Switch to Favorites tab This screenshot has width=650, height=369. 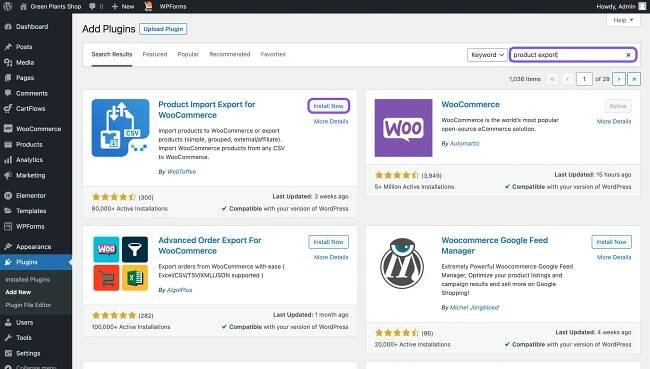click(273, 54)
